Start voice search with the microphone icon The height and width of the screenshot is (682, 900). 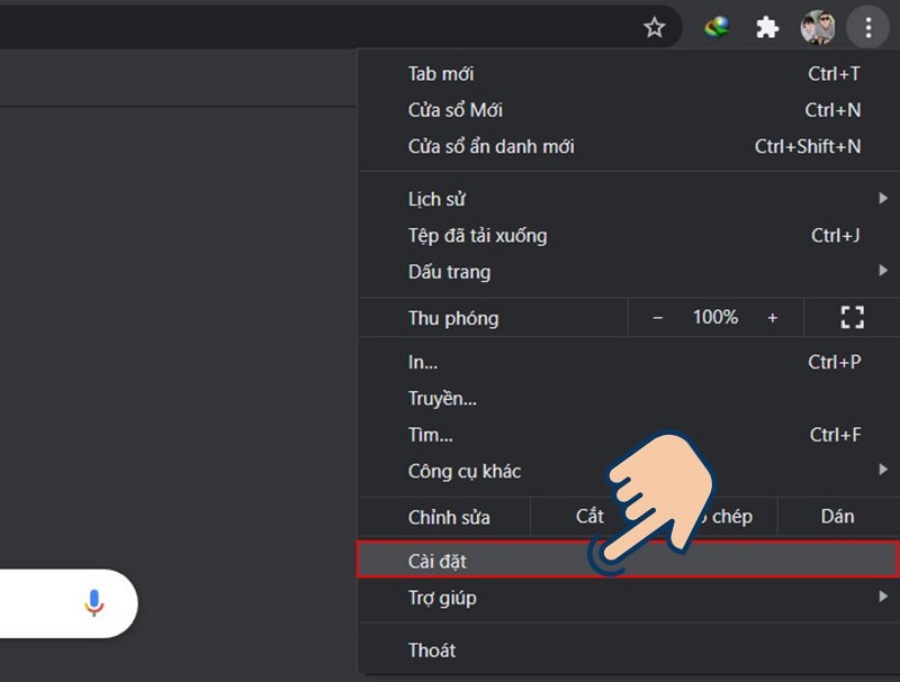pyautogui.click(x=94, y=603)
